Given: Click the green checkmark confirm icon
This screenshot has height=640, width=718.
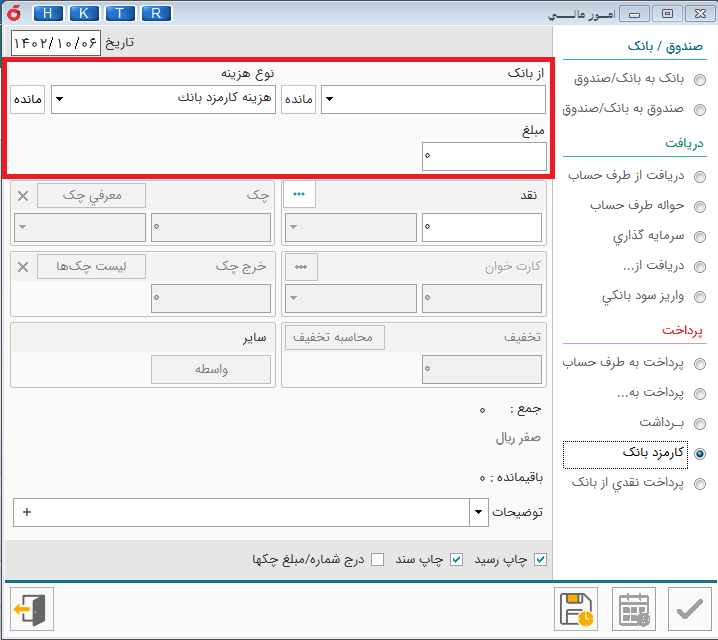Looking at the screenshot, I should [x=688, y=608].
